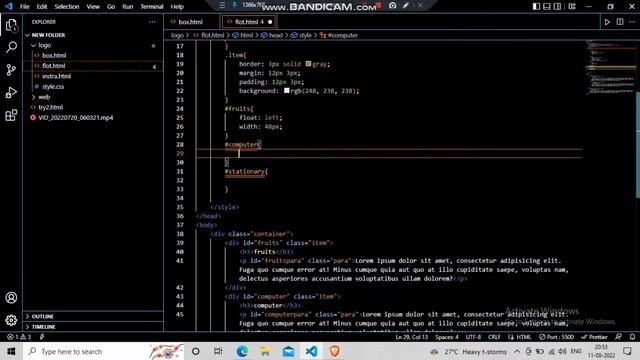Click #computer breadcrumb item

[x=342, y=36]
